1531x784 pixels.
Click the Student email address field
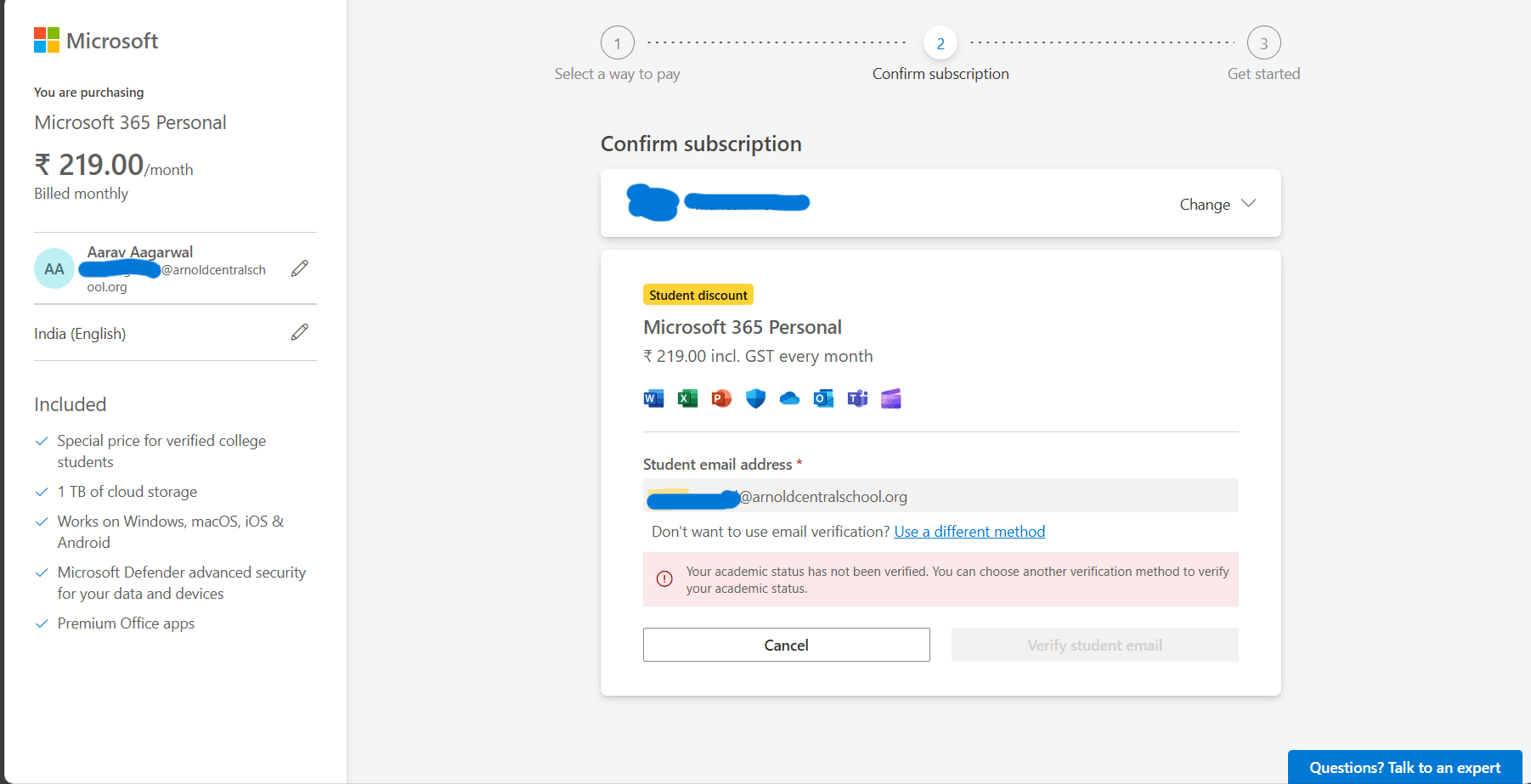pyautogui.click(x=941, y=496)
